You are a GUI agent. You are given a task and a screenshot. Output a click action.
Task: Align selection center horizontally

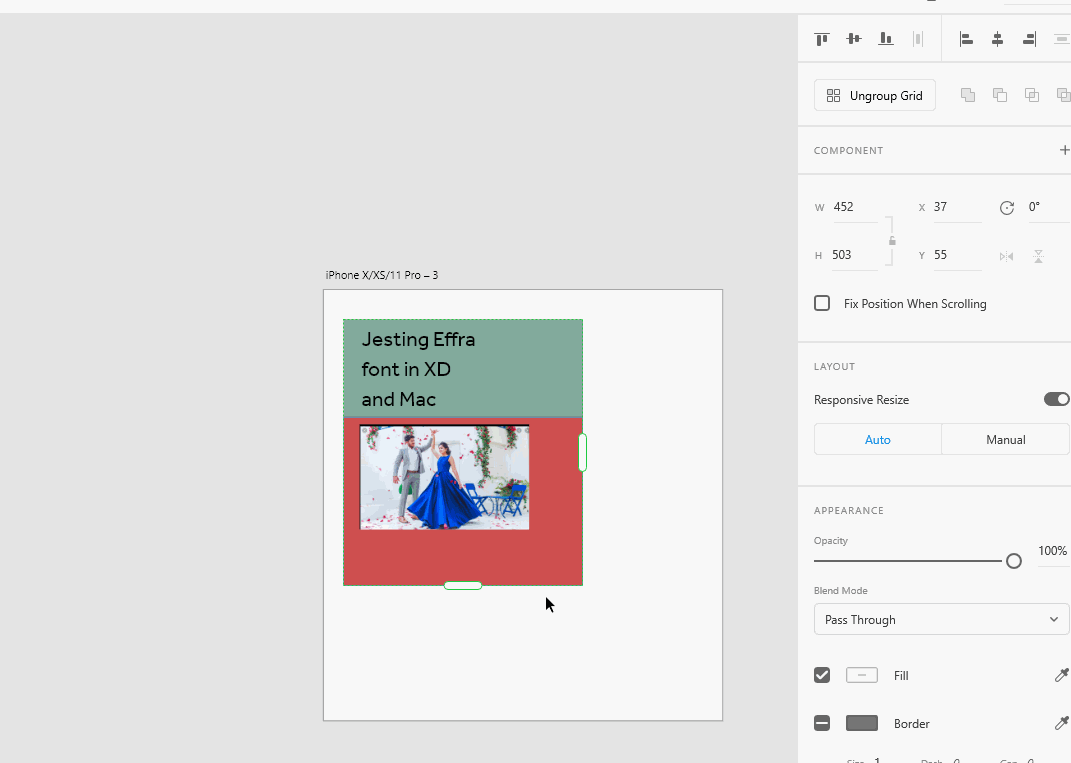[998, 39]
